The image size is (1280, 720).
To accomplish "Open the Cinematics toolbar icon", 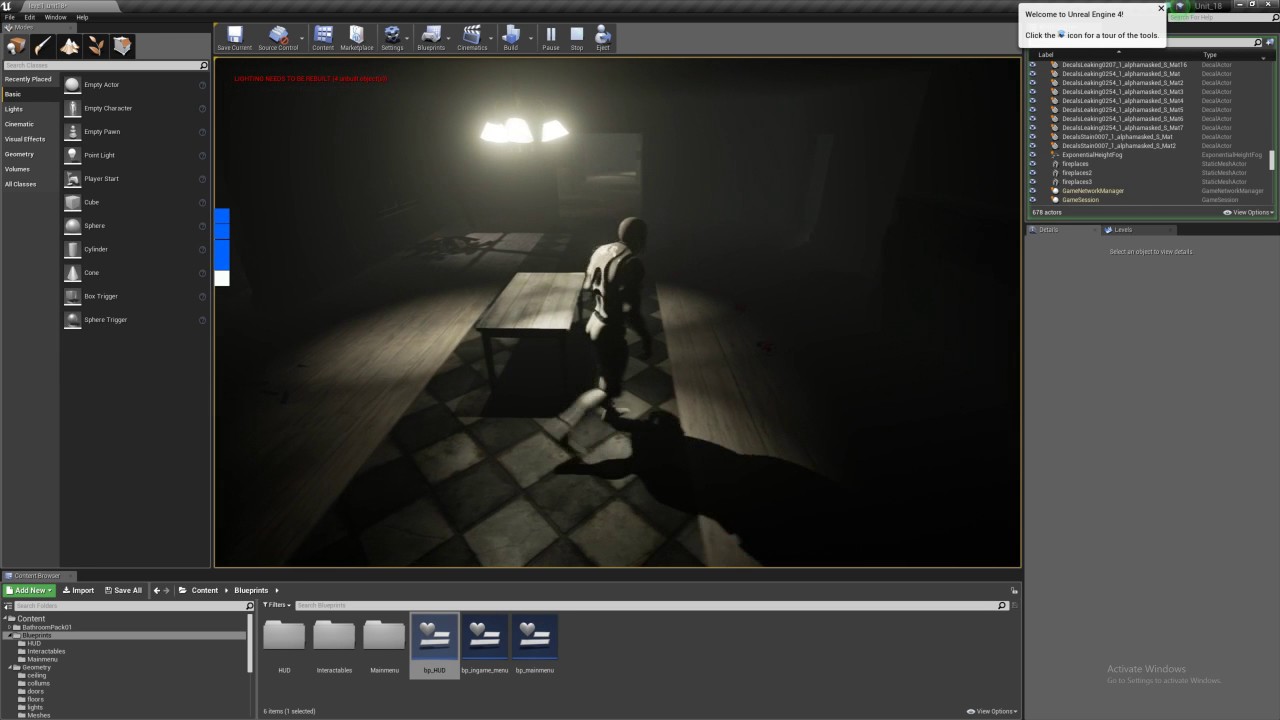I will (x=472, y=38).
